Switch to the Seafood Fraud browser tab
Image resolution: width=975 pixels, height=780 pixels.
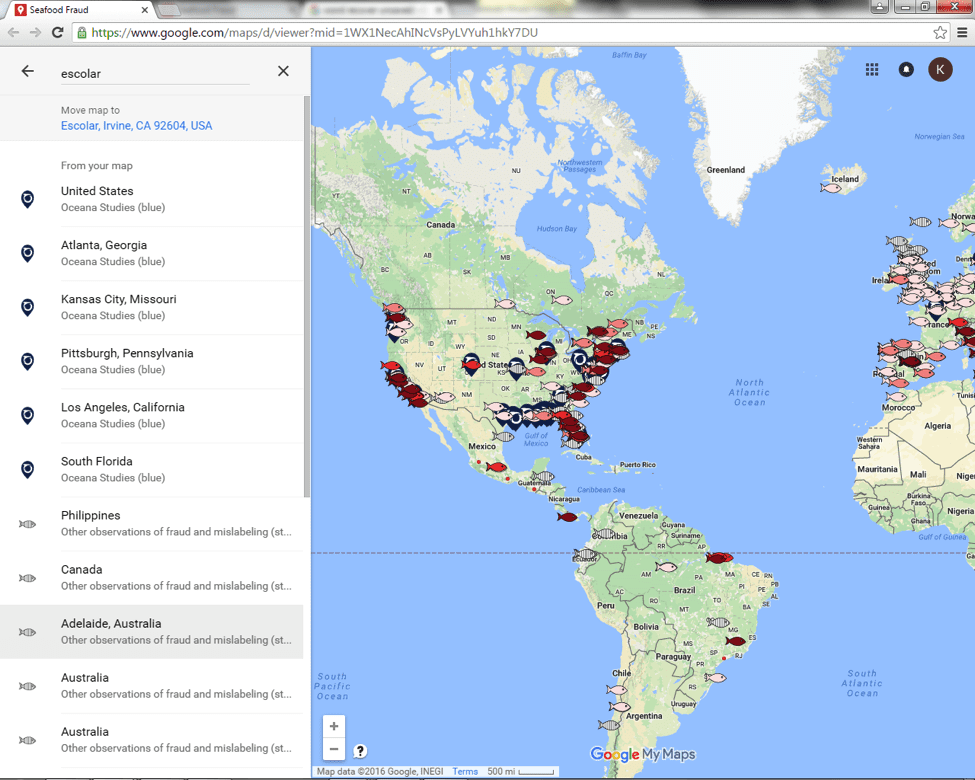point(81,10)
